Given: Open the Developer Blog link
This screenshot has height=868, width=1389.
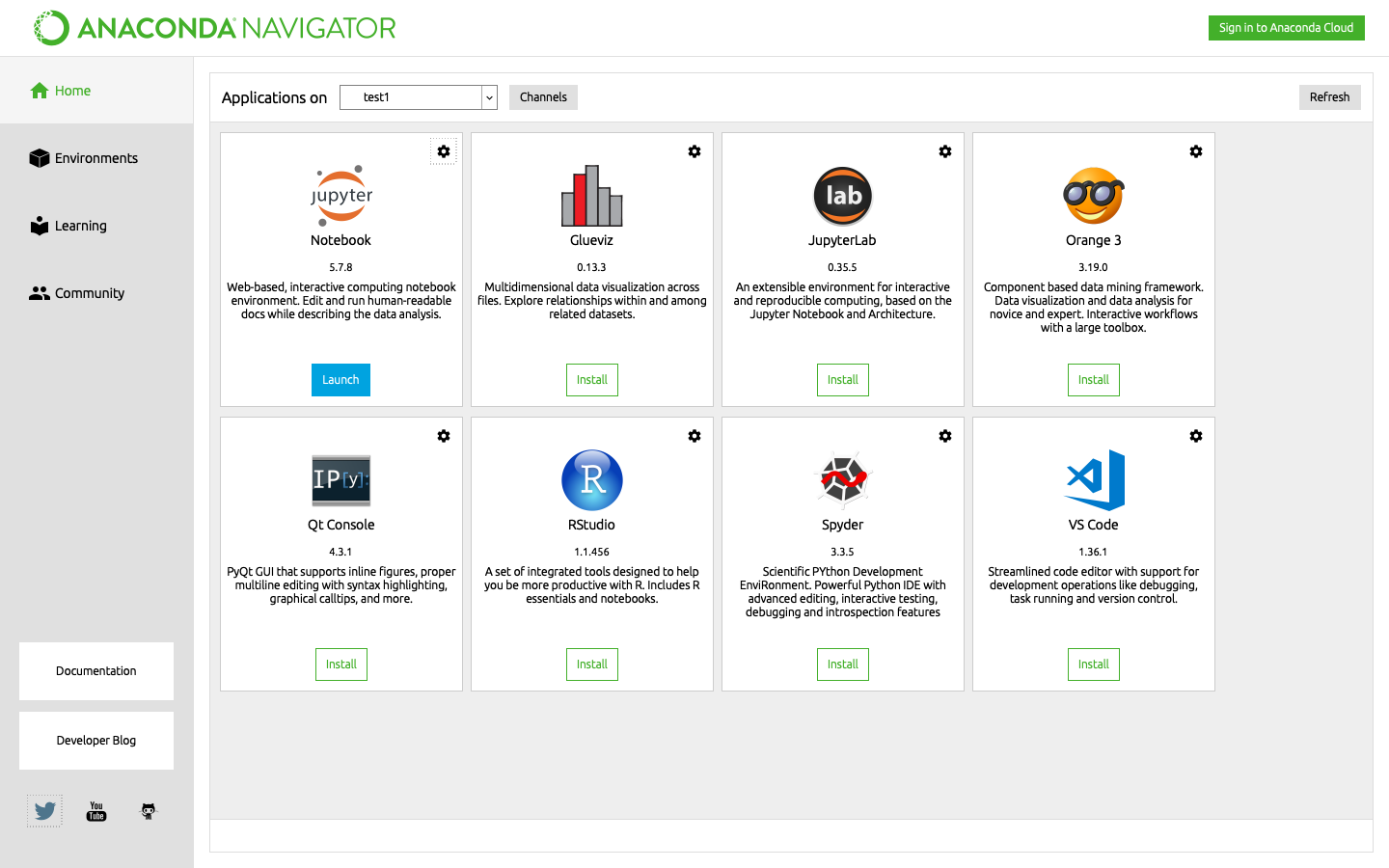Looking at the screenshot, I should (x=96, y=741).
